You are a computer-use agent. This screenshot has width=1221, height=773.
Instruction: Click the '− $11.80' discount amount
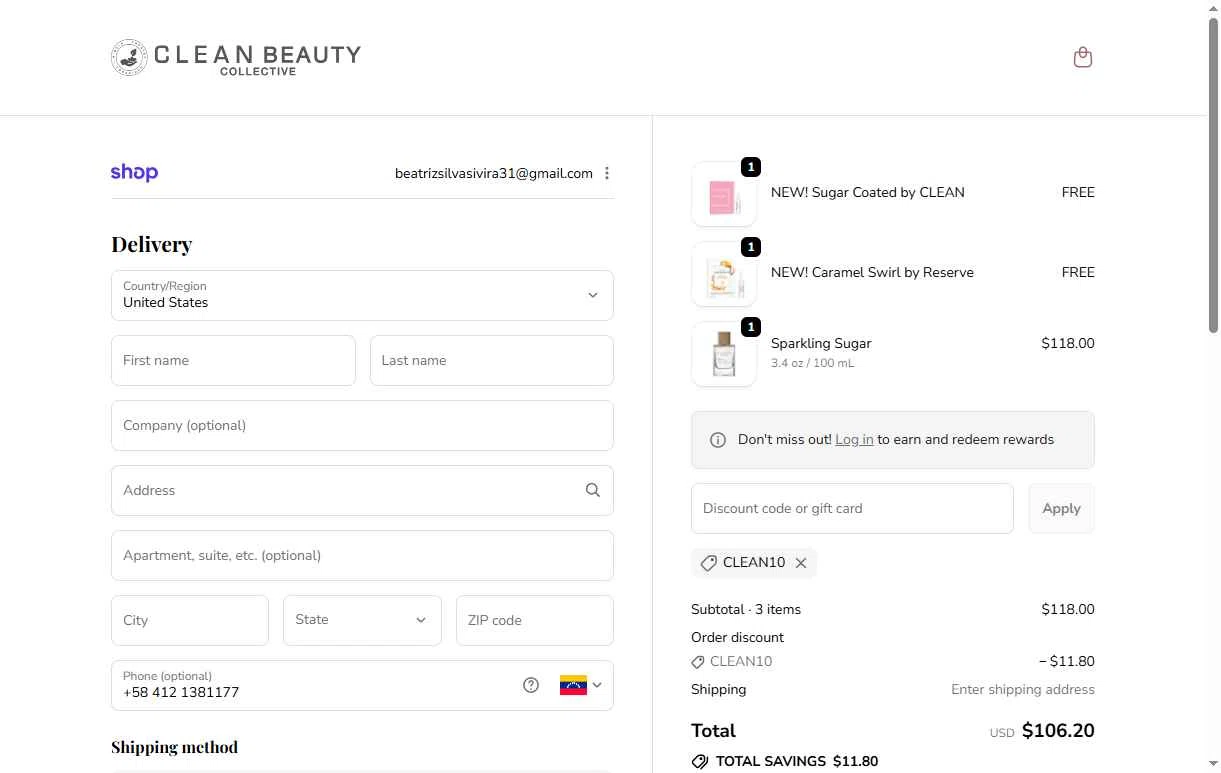coord(1067,661)
